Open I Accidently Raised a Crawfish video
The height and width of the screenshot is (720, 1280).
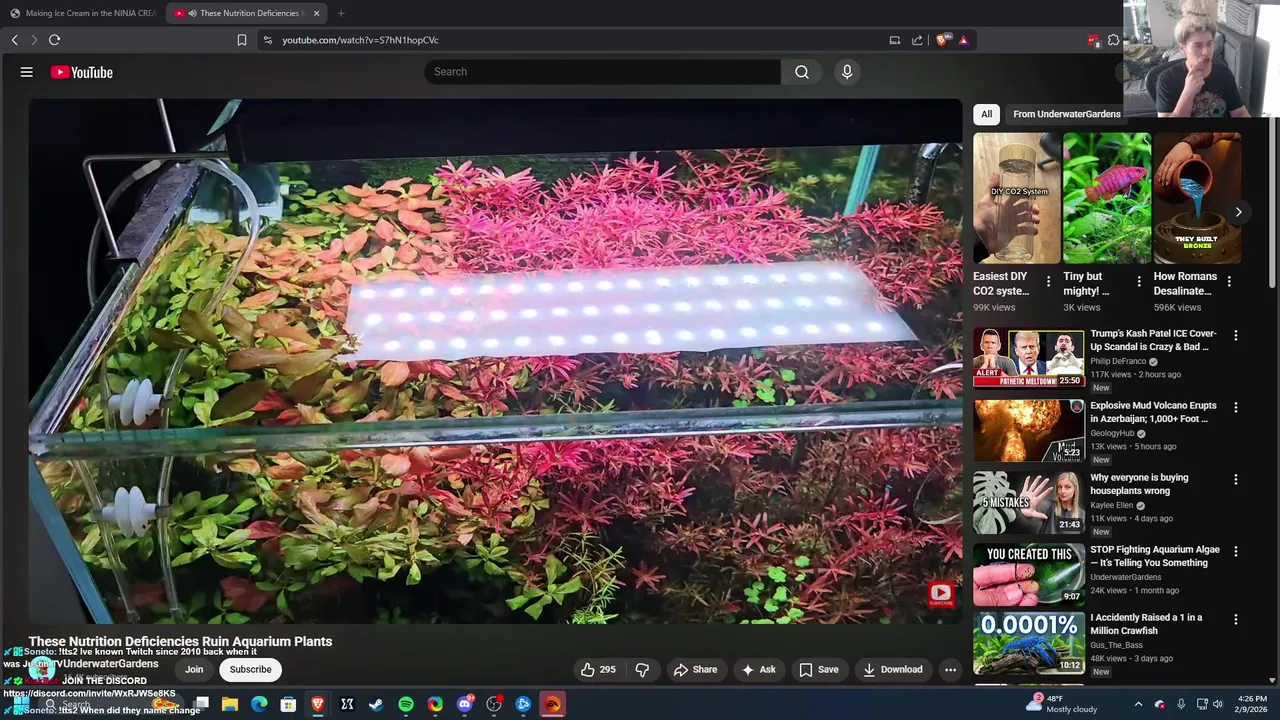click(x=1146, y=624)
